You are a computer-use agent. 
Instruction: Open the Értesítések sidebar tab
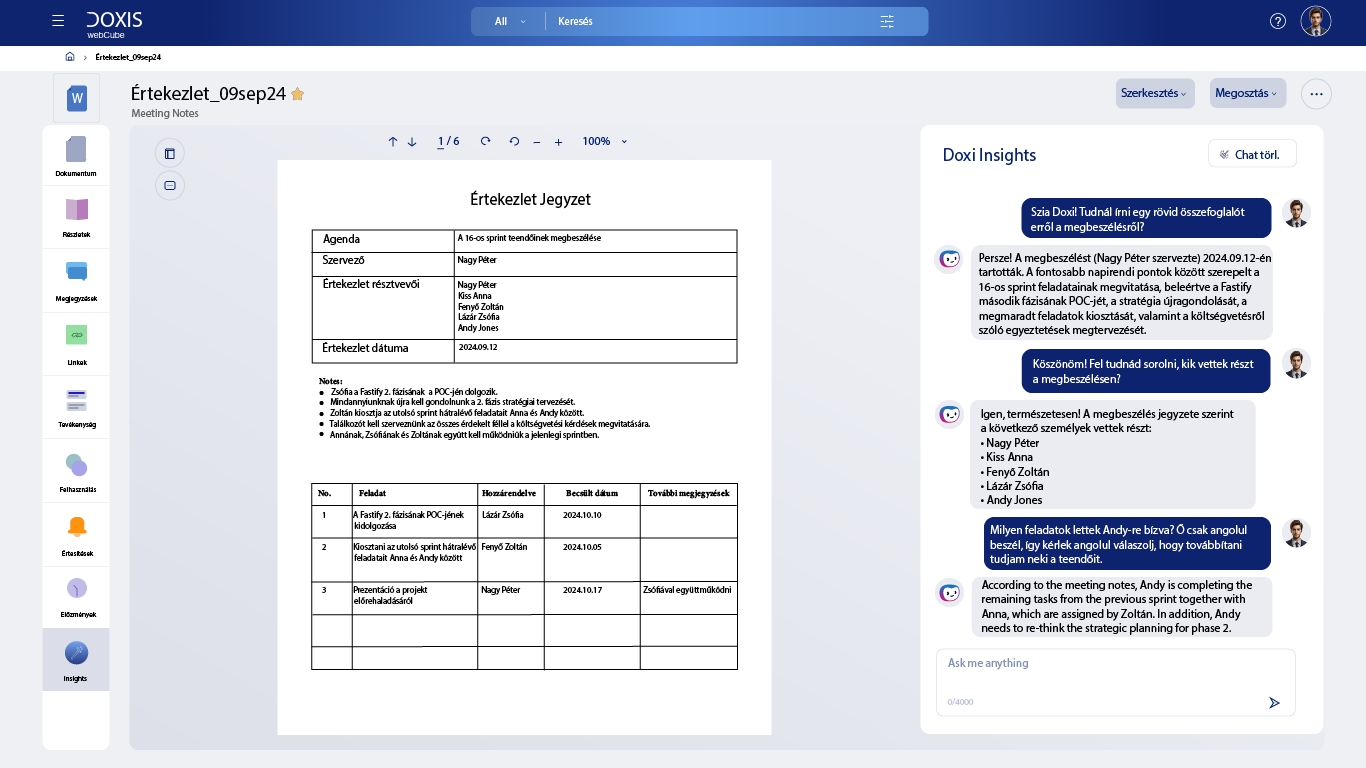tap(76, 535)
